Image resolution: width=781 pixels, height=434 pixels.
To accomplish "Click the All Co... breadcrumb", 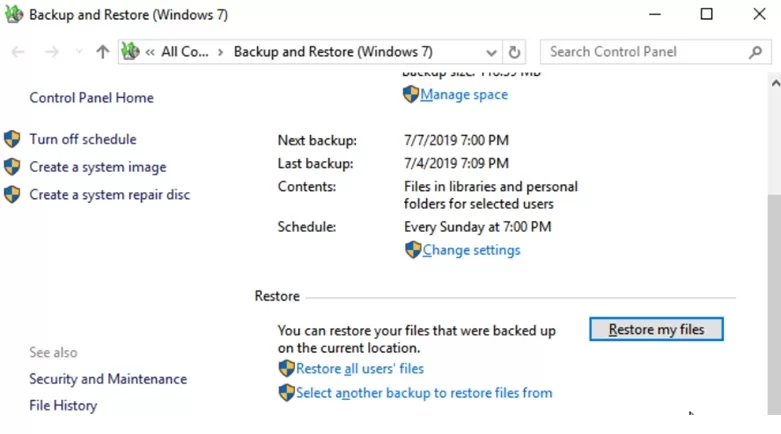I will tap(185, 52).
